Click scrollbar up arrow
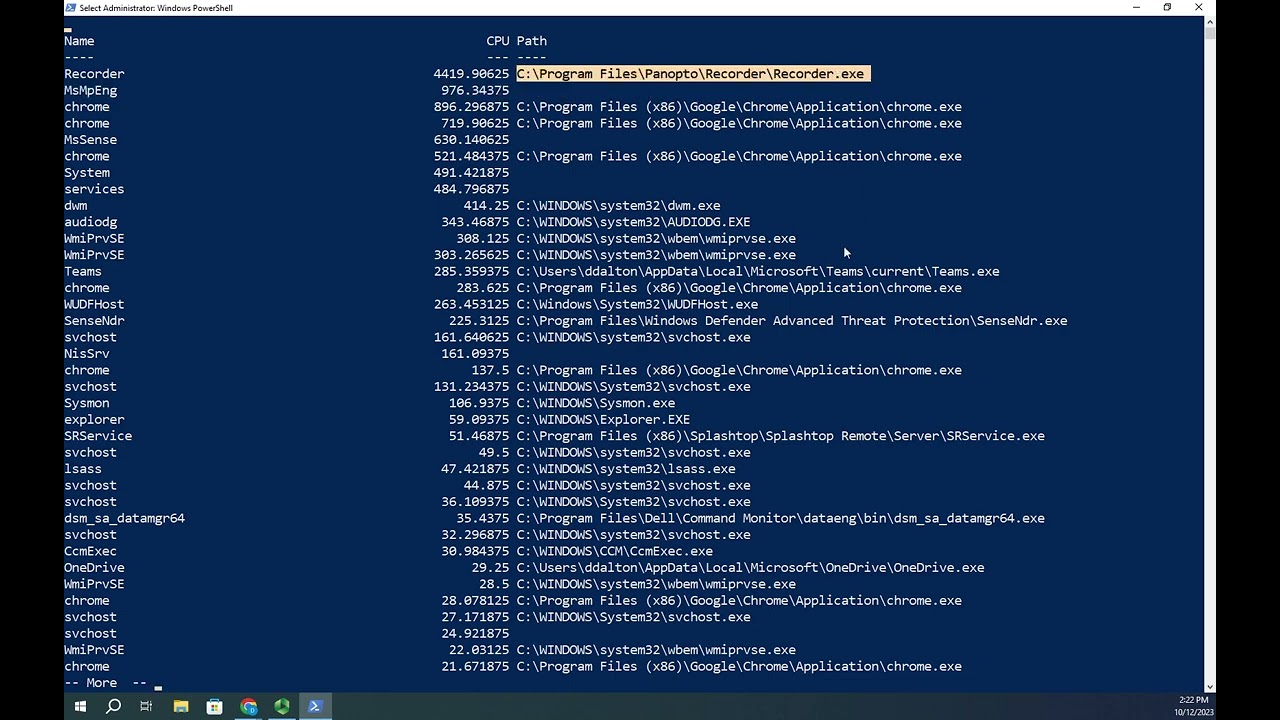Viewport: 1280px width, 720px height. (x=1210, y=21)
